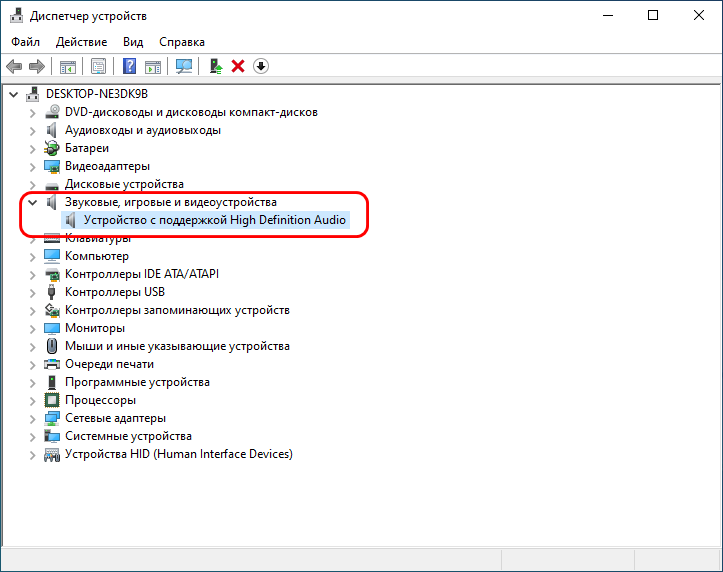The image size is (723, 572).
Task: Select Устройства HID (Human Interface Devices) label
Action: click(x=178, y=454)
